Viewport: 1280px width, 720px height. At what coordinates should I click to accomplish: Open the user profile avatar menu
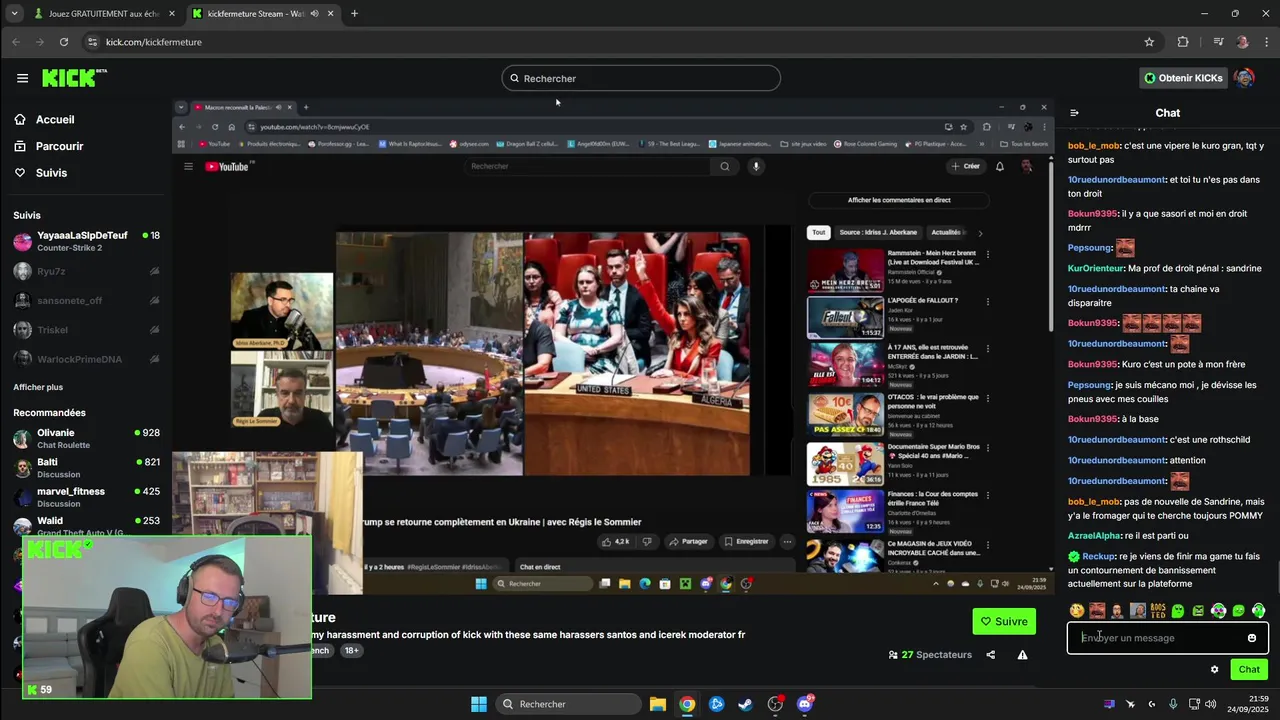(1244, 78)
